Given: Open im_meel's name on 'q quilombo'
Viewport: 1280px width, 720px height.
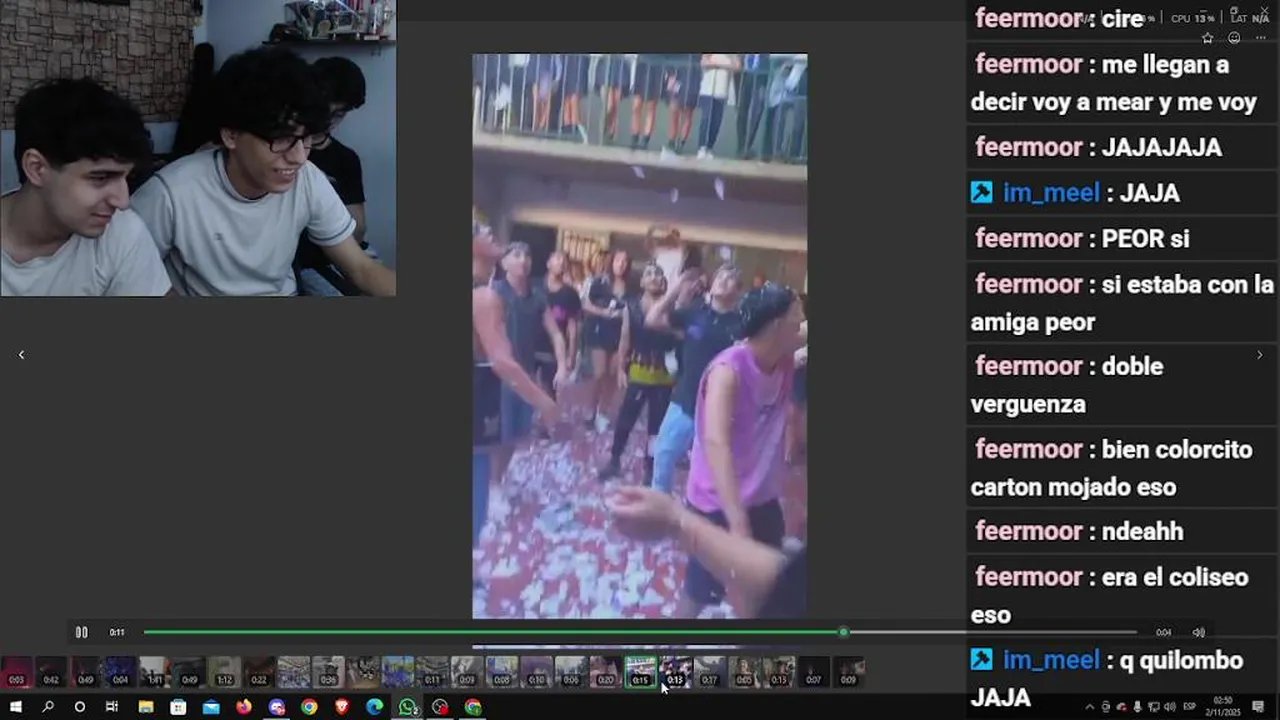Looking at the screenshot, I should (1051, 661).
